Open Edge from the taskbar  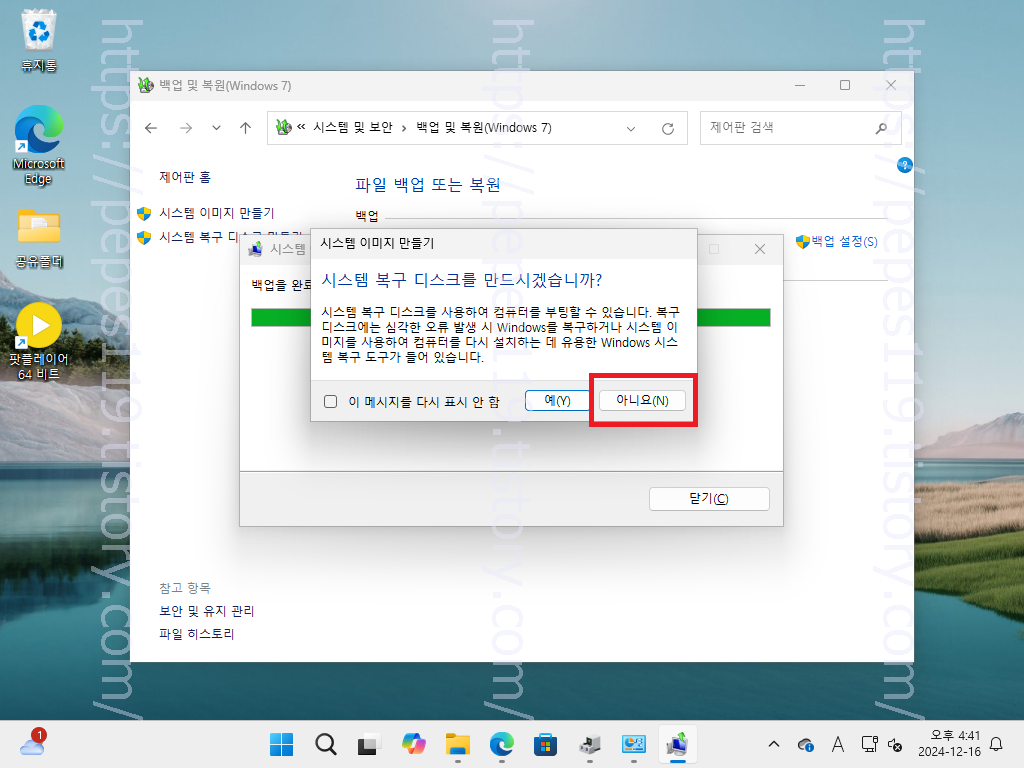click(x=502, y=744)
